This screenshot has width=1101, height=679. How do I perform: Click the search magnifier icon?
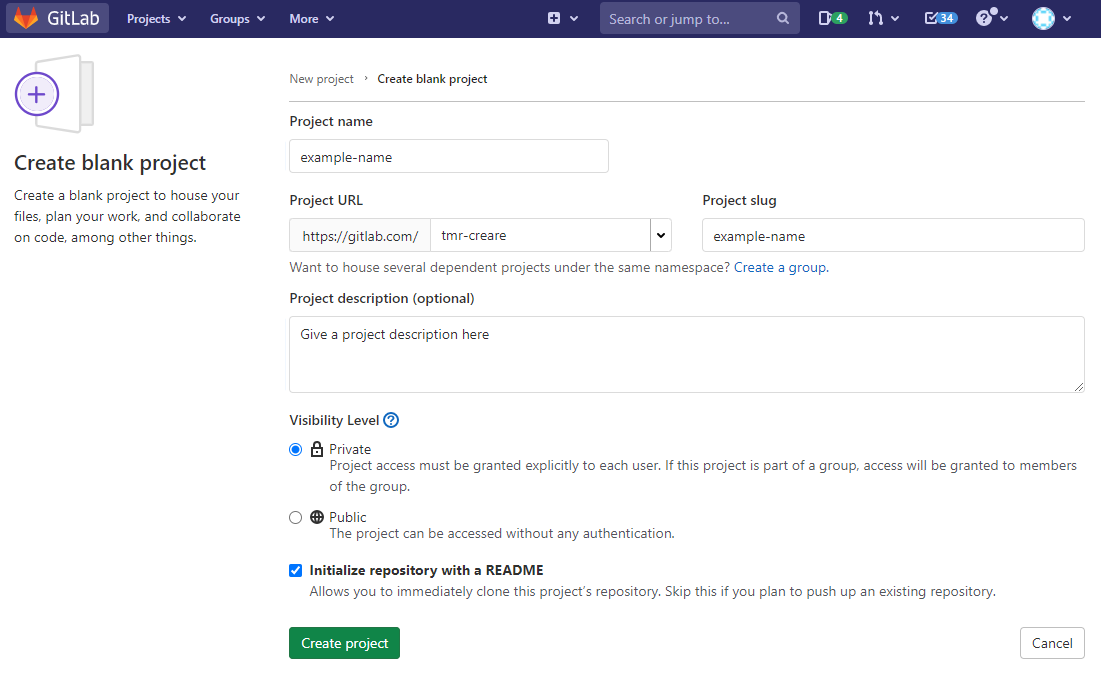(783, 18)
